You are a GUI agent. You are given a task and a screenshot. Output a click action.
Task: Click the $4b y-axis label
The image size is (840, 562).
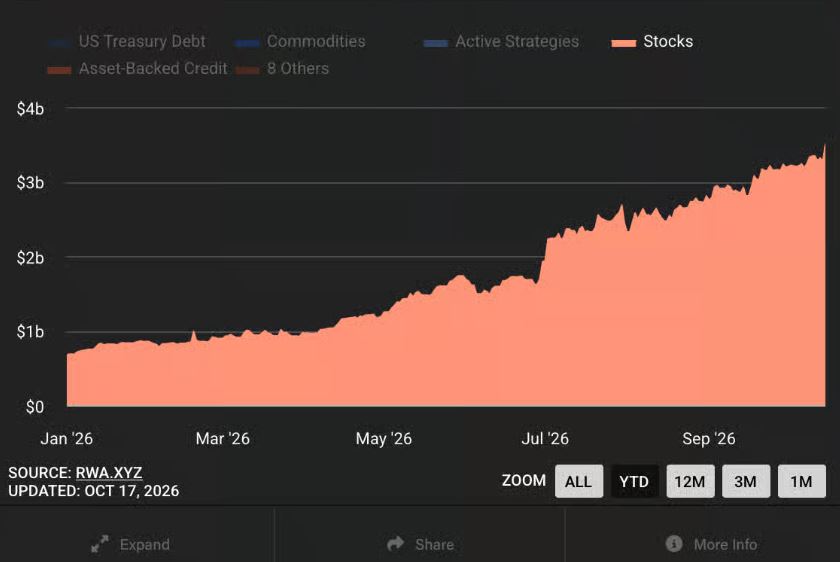31,109
